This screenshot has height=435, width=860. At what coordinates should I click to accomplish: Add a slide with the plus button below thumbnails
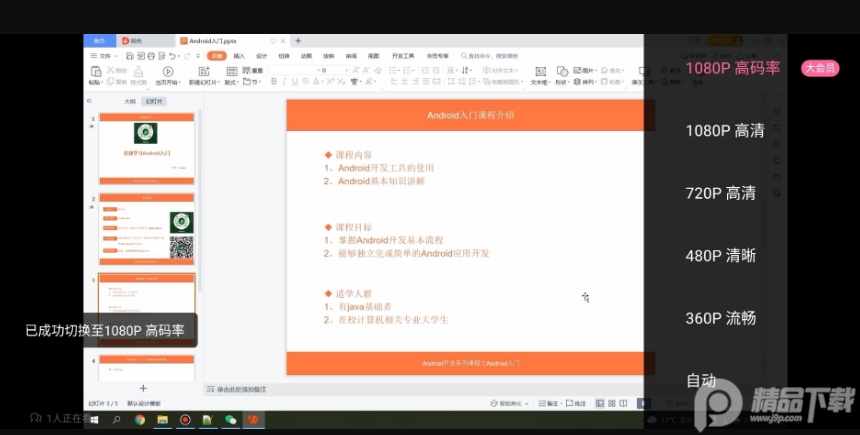[143, 388]
